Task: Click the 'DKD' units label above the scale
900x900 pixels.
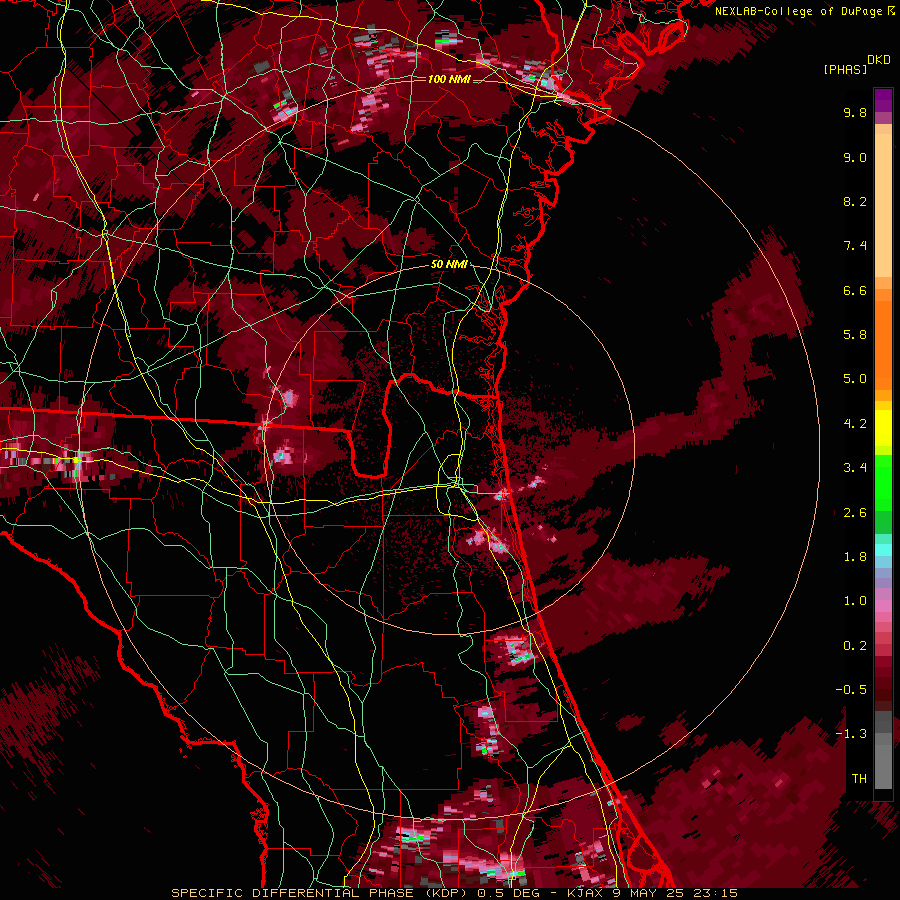Action: tap(879, 60)
